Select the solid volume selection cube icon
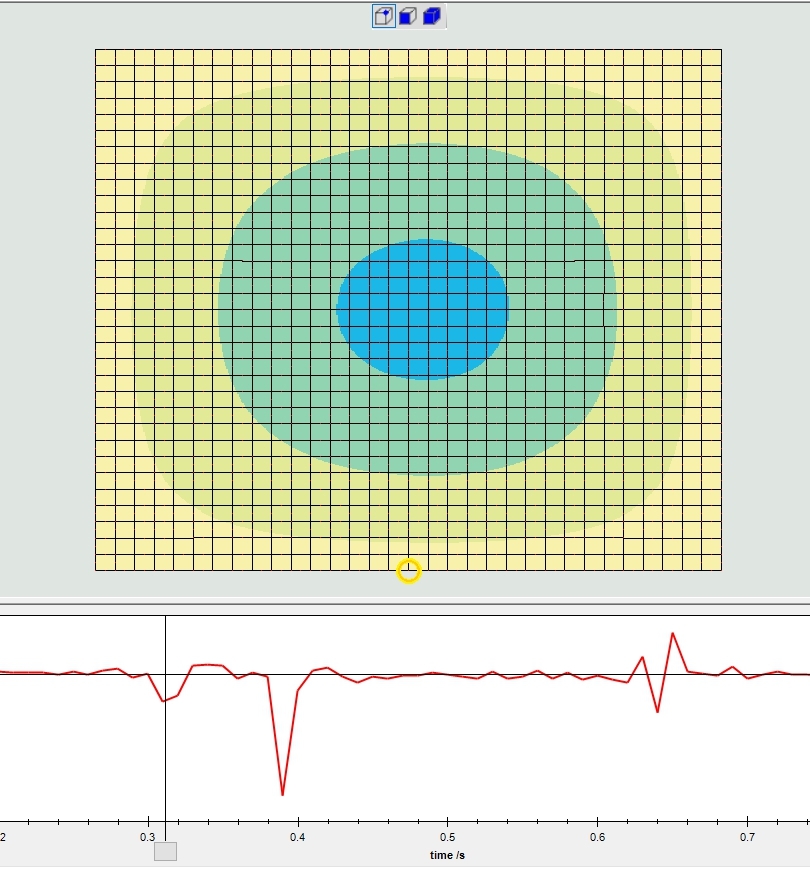 pyautogui.click(x=432, y=16)
